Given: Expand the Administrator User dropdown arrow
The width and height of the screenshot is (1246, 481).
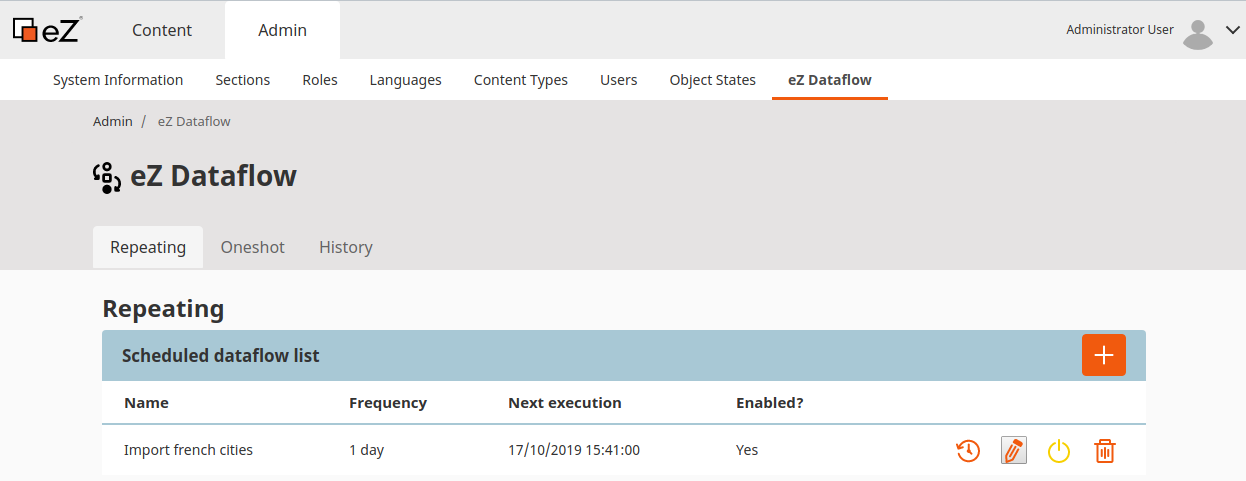Looking at the screenshot, I should click(x=1232, y=31).
